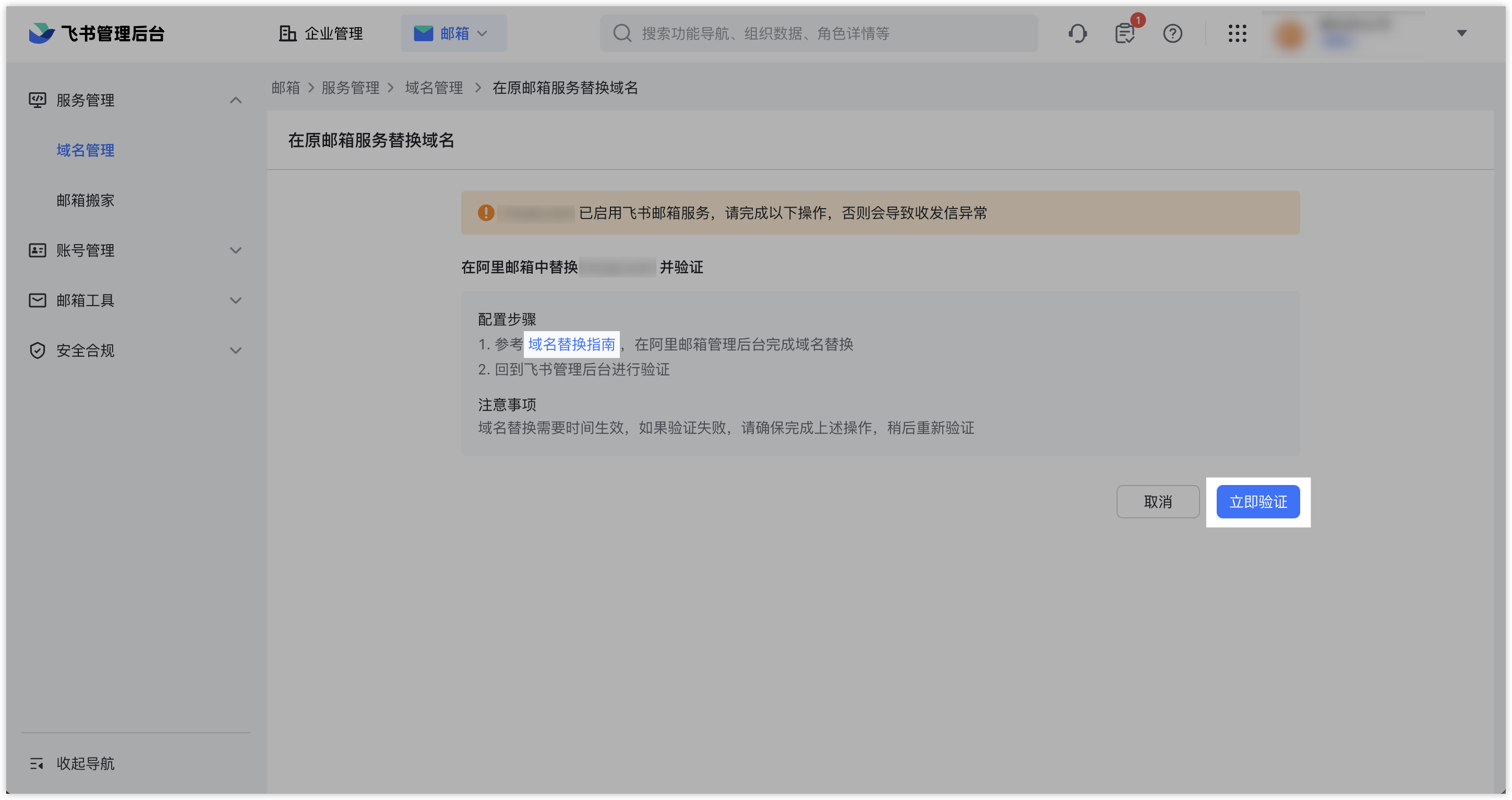Image resolution: width=1512 pixels, height=800 pixels.
Task: Click the 企业管理 building icon
Action: (287, 33)
